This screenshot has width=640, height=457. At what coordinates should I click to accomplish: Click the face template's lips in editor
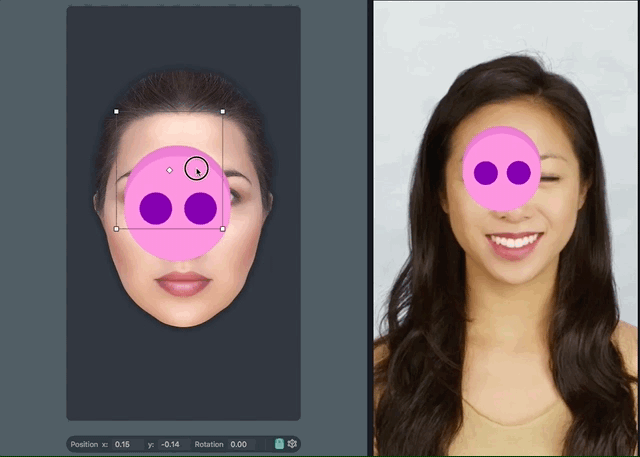click(x=183, y=284)
